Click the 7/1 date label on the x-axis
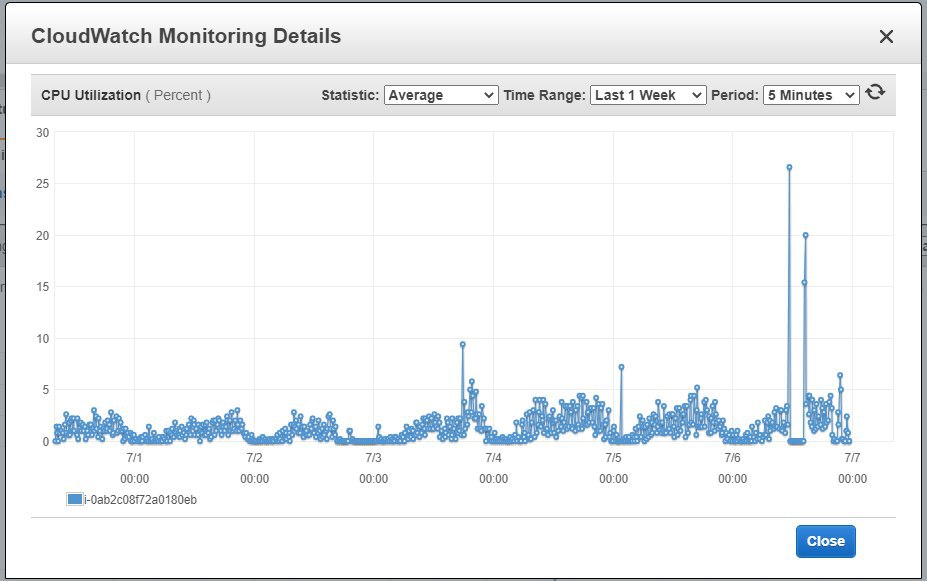 (134, 457)
